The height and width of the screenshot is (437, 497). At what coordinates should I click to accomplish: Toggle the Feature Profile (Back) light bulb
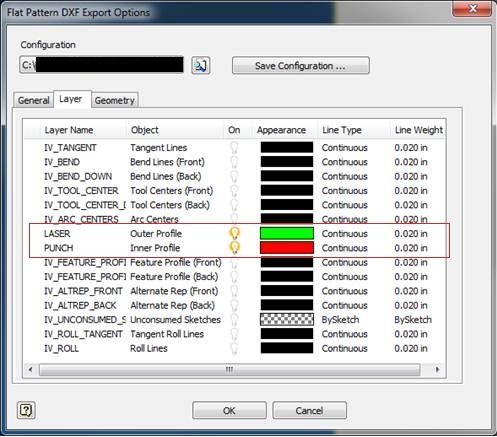(234, 277)
